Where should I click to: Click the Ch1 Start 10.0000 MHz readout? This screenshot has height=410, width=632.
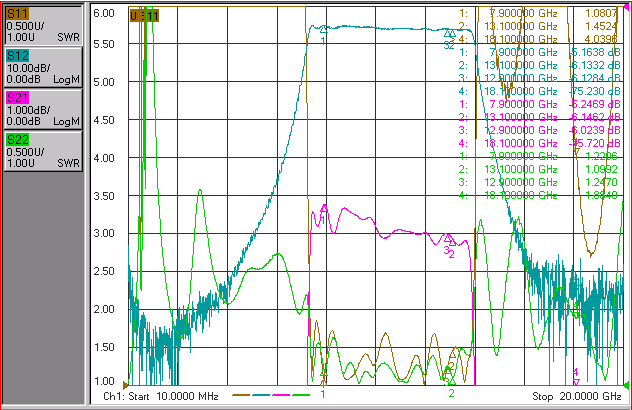click(x=161, y=396)
